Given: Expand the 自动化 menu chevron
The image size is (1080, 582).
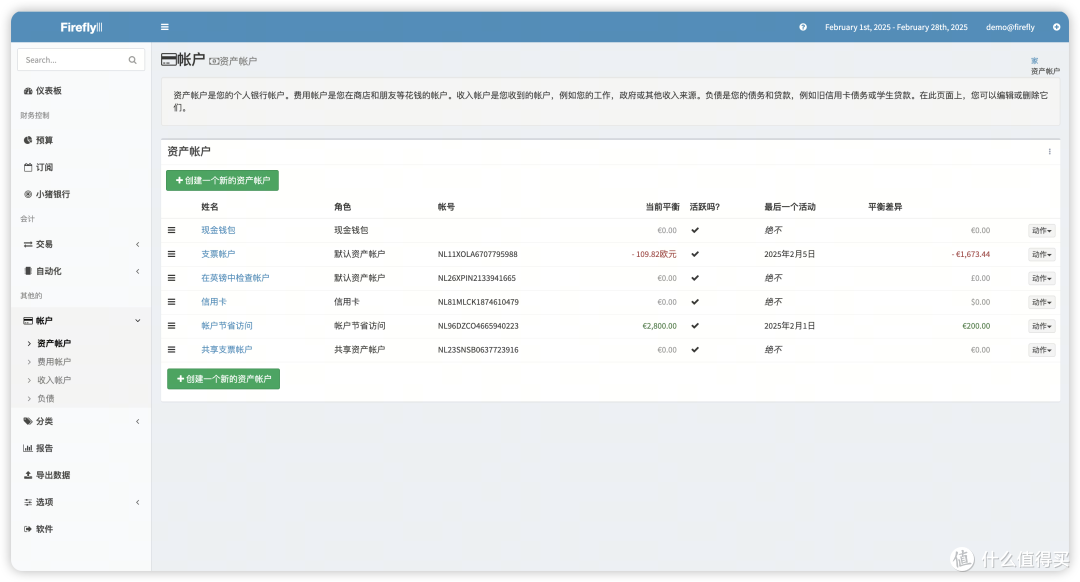Looking at the screenshot, I should 138,271.
